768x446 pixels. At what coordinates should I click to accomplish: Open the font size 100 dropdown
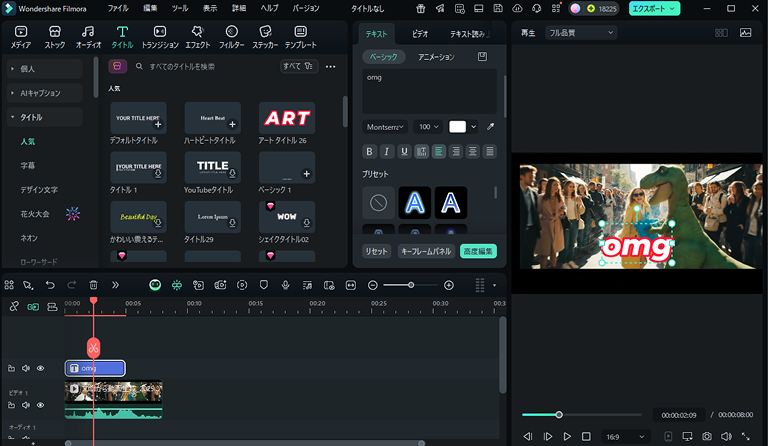pos(428,127)
